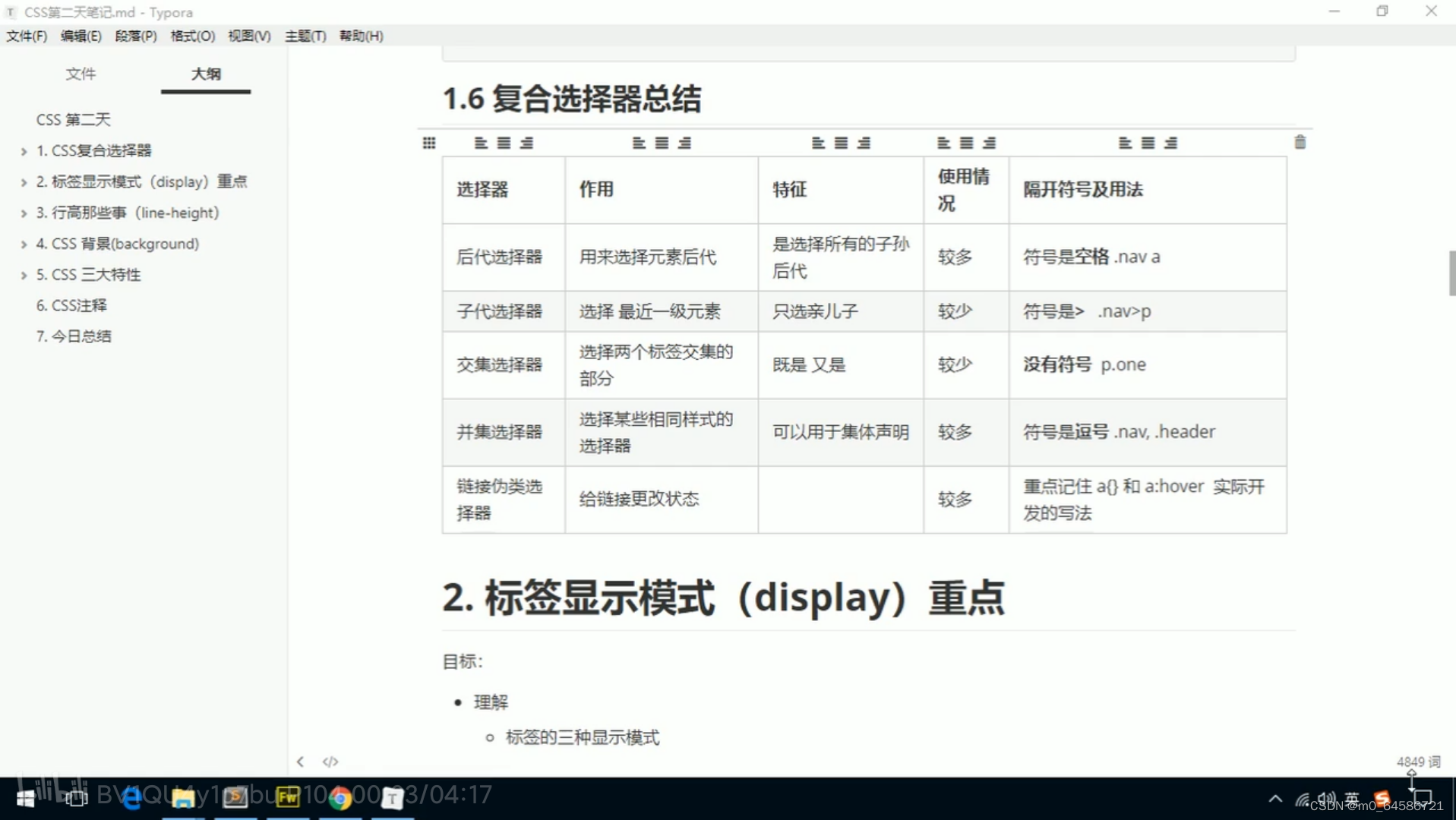Align right the 特征 column
1456x820 pixels.
[x=864, y=143]
